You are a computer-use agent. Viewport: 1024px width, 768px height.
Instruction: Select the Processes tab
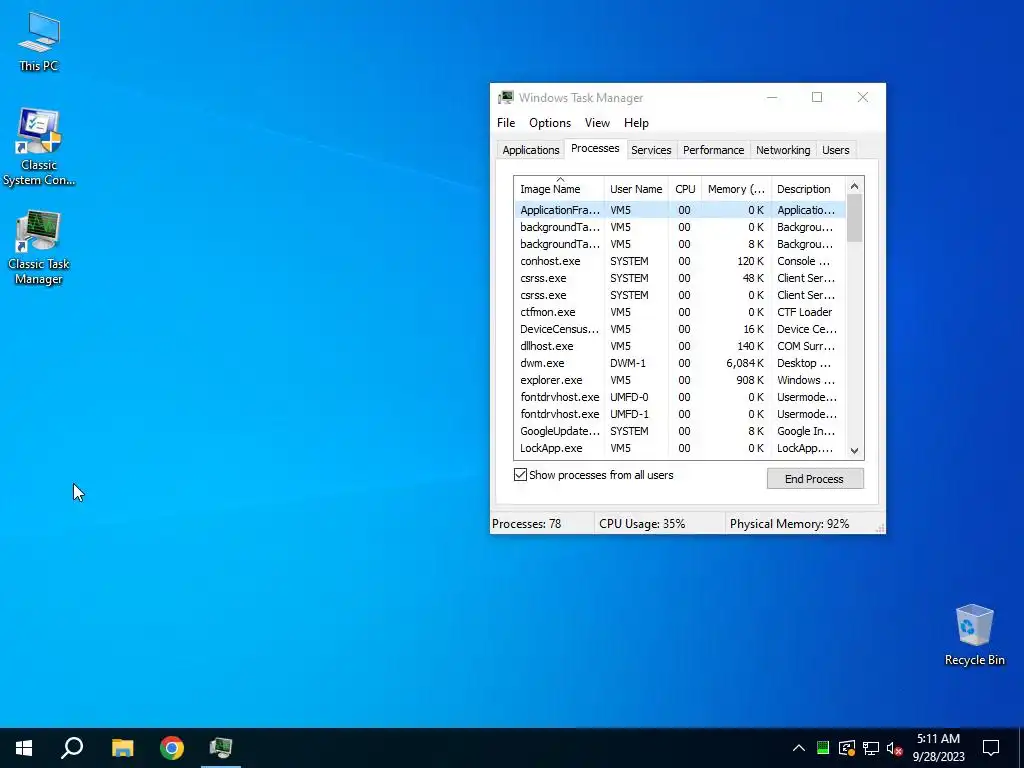pyautogui.click(x=595, y=148)
